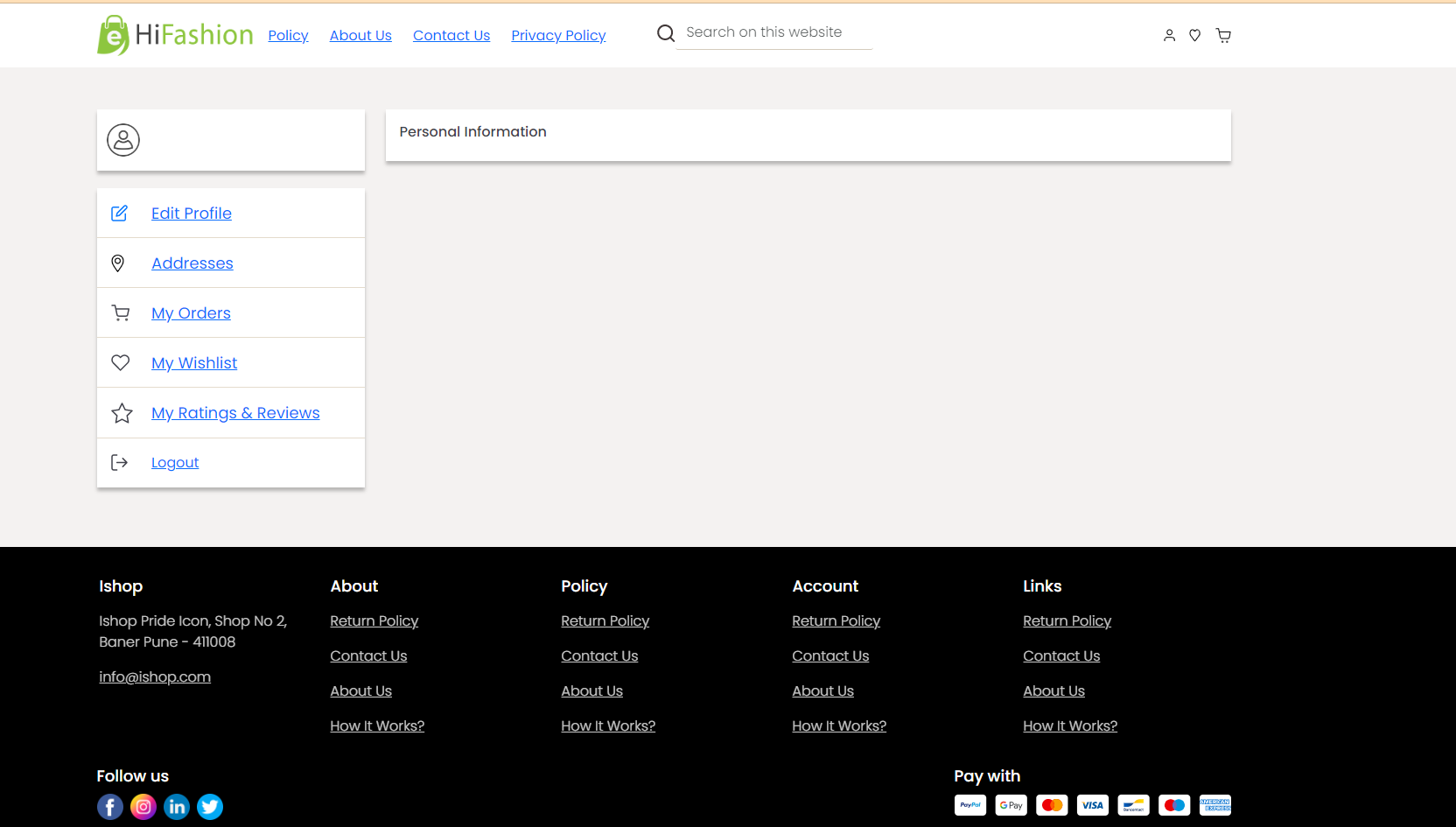Viewport: 1456px width, 827px height.
Task: Click the Mastercard payment icon
Action: tap(1052, 805)
